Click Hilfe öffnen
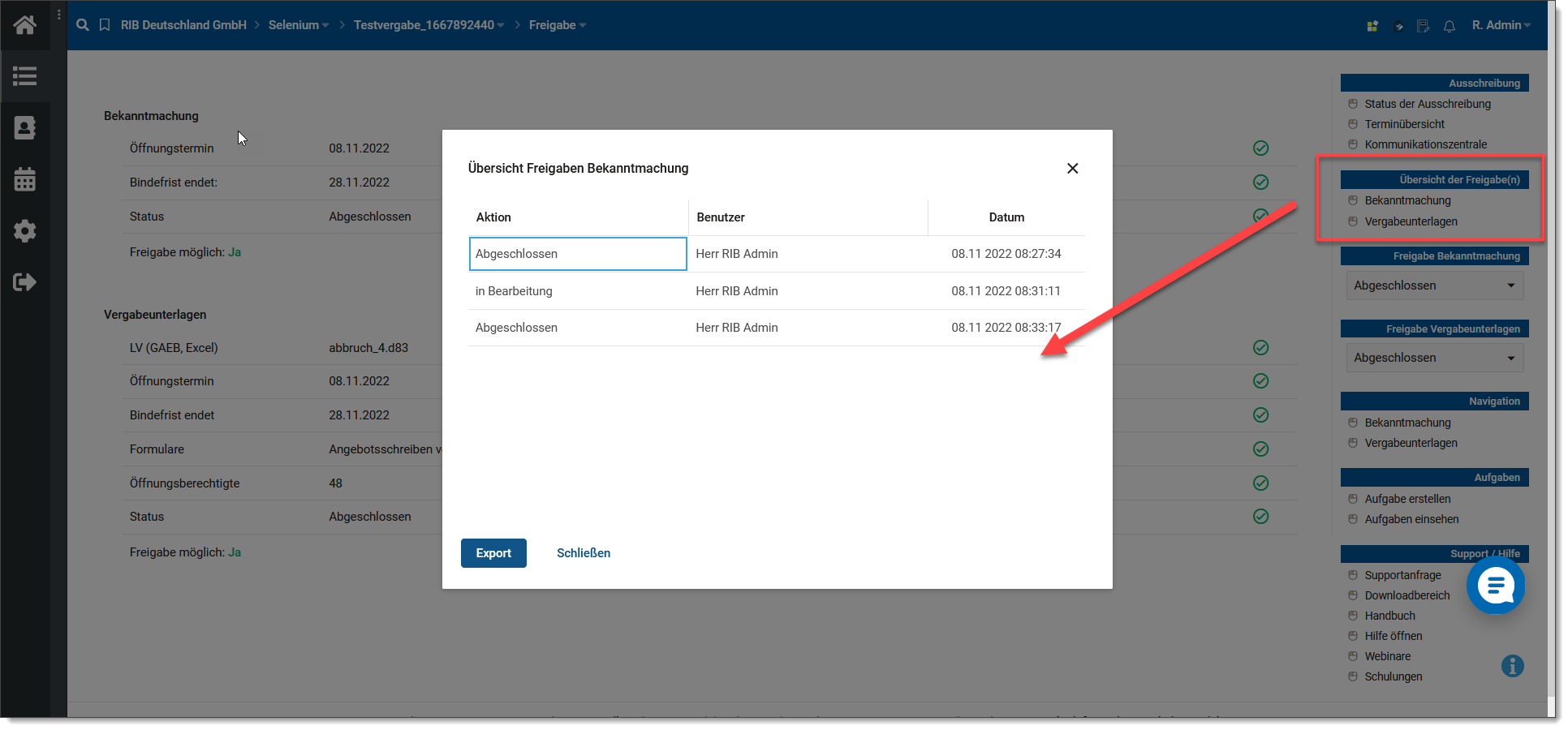The image size is (1568, 730). click(x=1394, y=636)
